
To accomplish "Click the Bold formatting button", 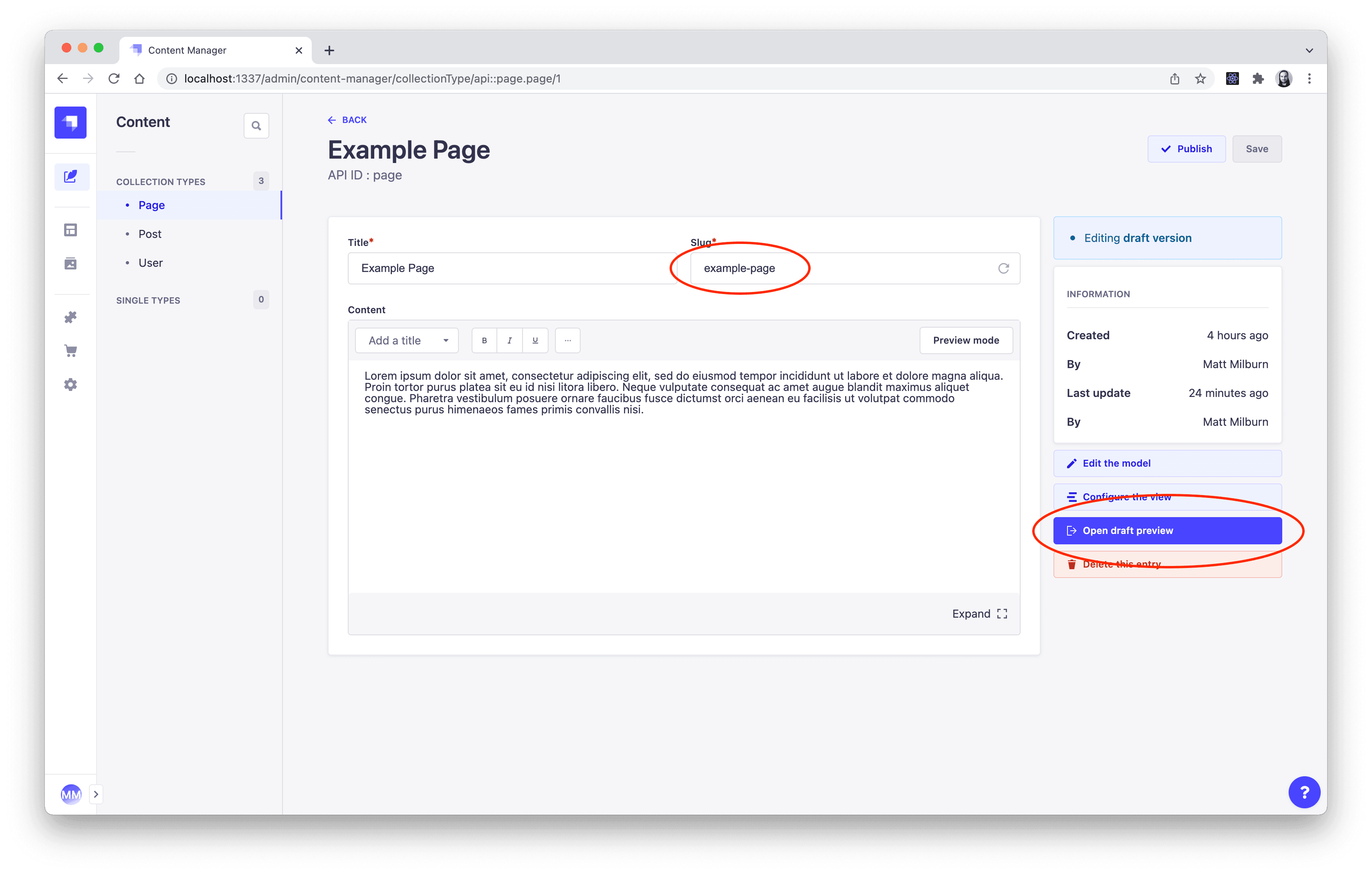I will 484,340.
